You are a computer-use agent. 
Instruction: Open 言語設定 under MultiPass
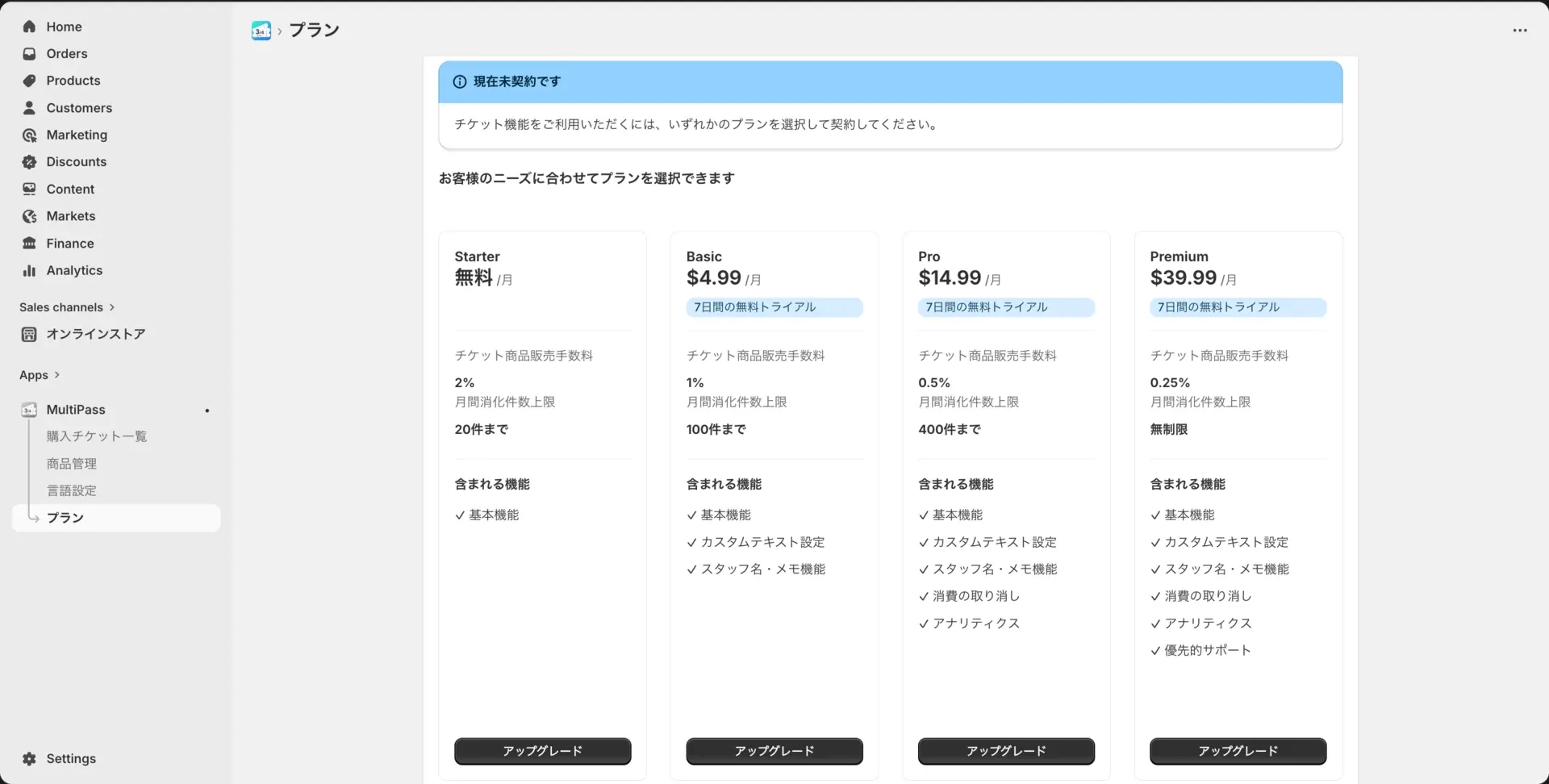tap(72, 490)
